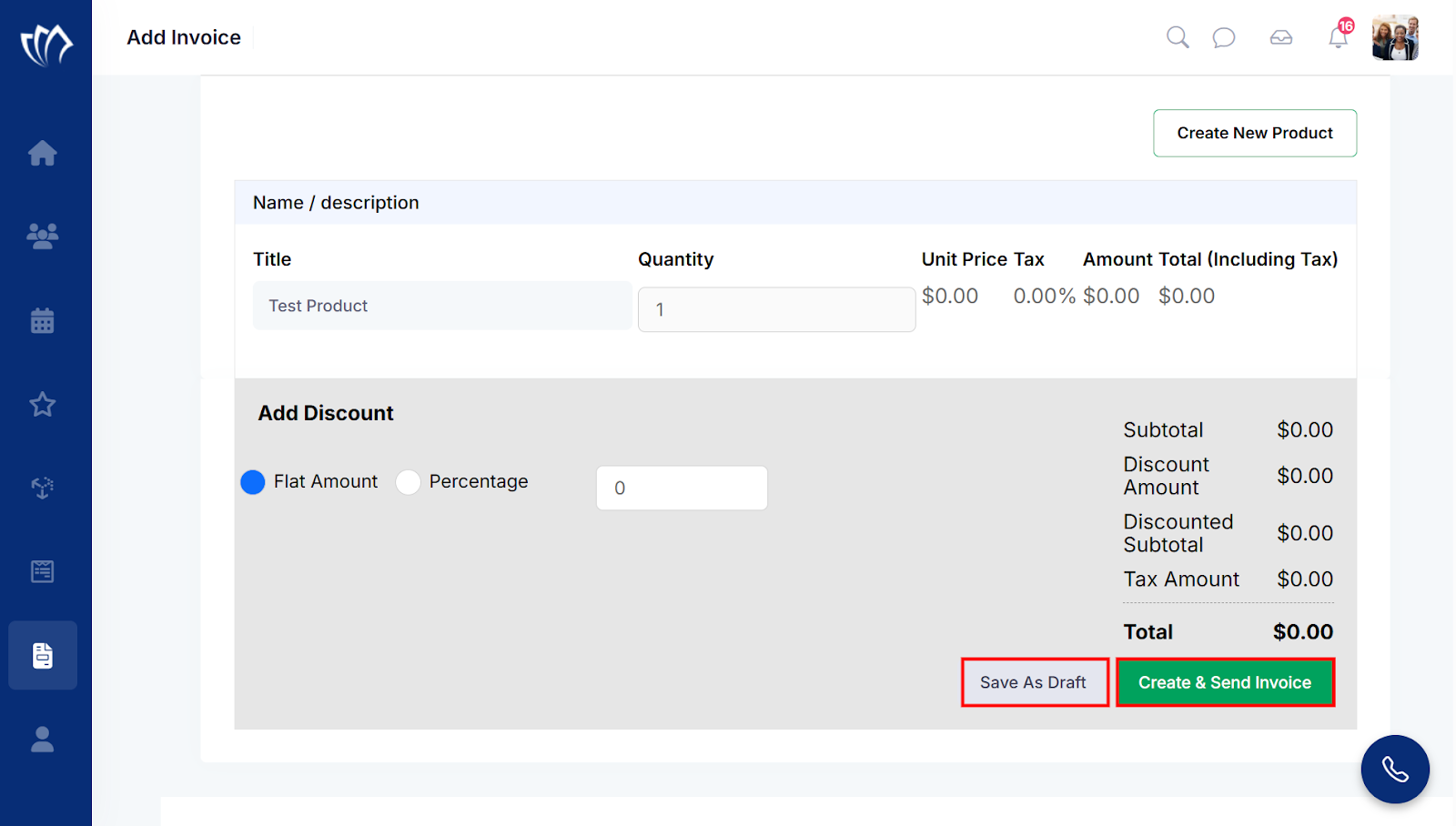Click the Test Product title field
Screen dimensions: 1456x826
(x=442, y=306)
